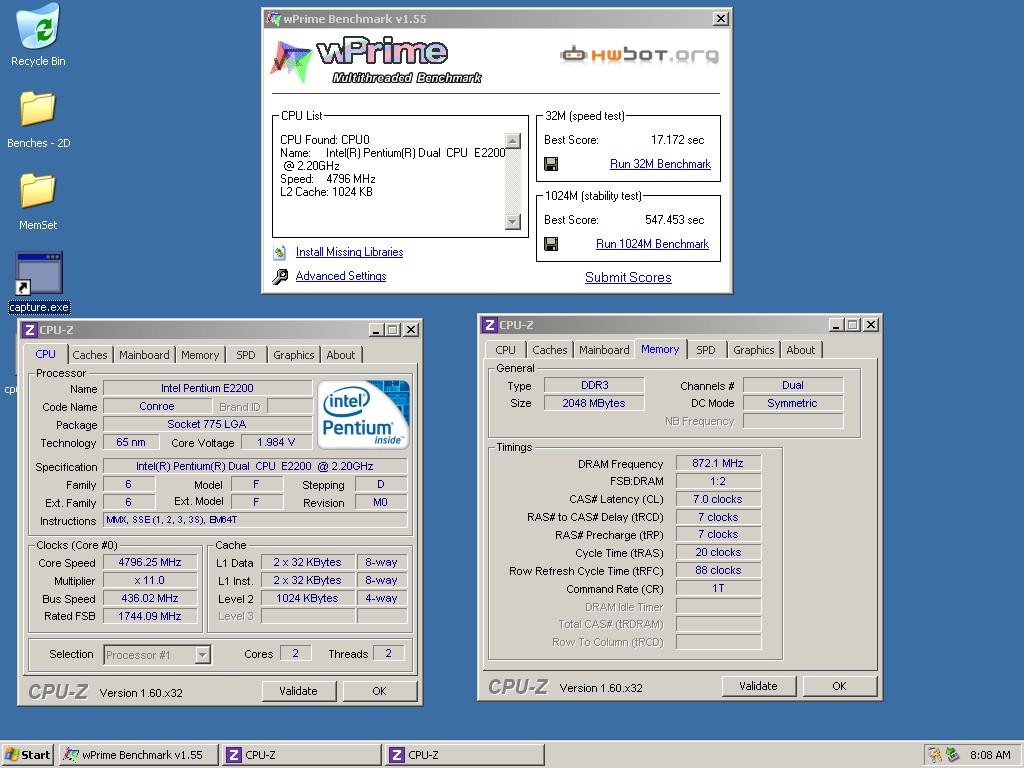Click the wPrime logo graphic
This screenshot has width=1024, height=768.
coord(376,61)
